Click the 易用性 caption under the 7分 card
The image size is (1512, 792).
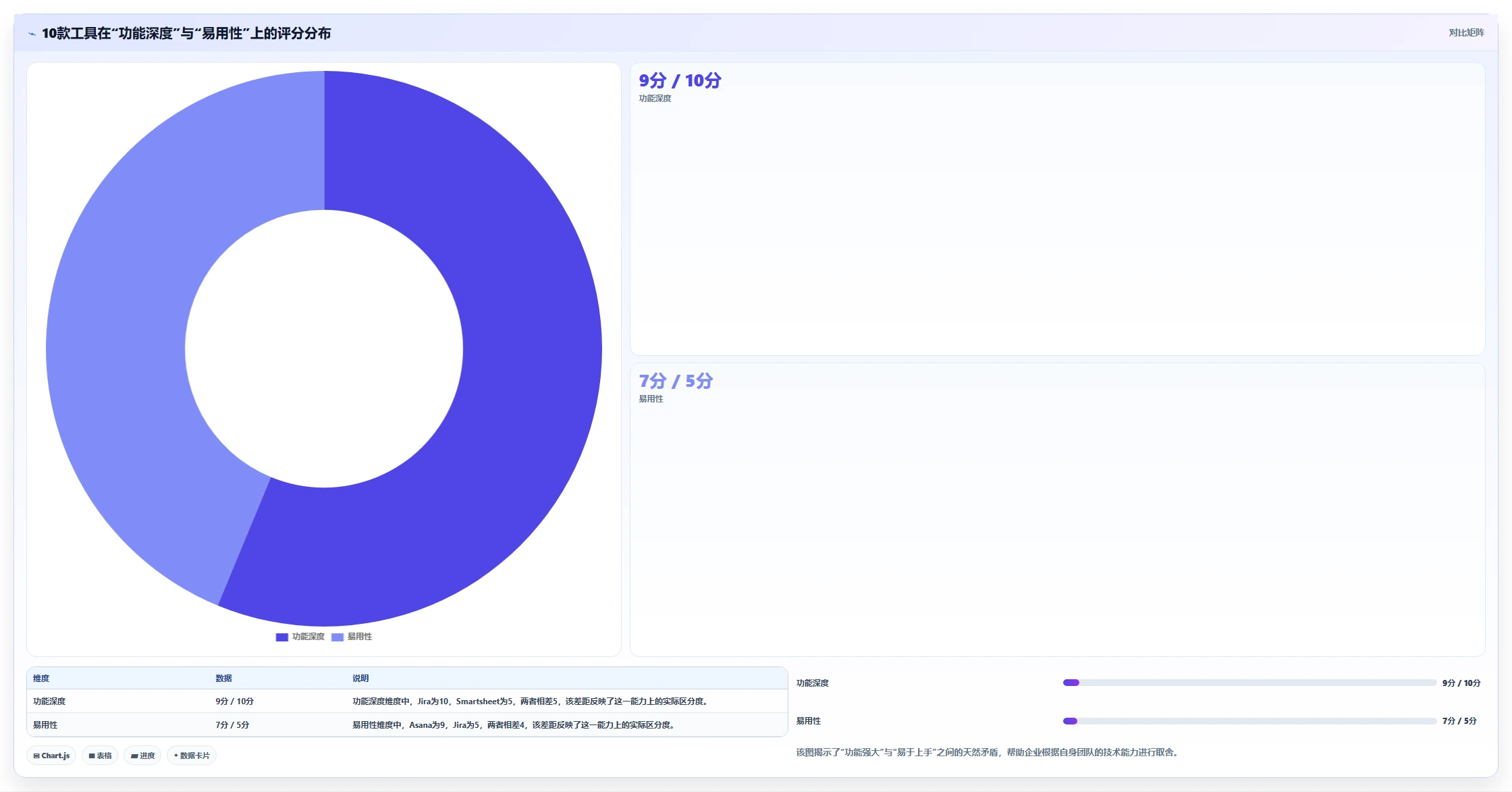pos(651,399)
